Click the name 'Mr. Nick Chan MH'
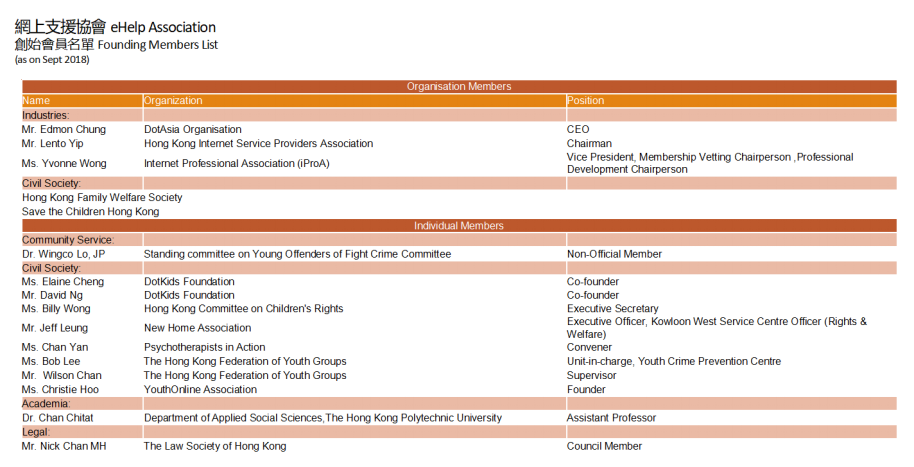Viewport: 914px width, 467px height. 64,446
